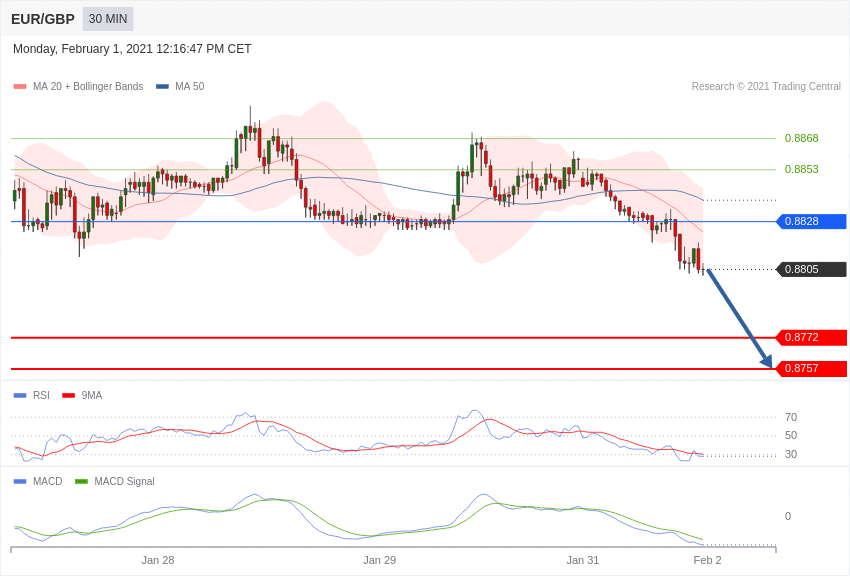Click the red 0.8757 support tag

pyautogui.click(x=812, y=368)
